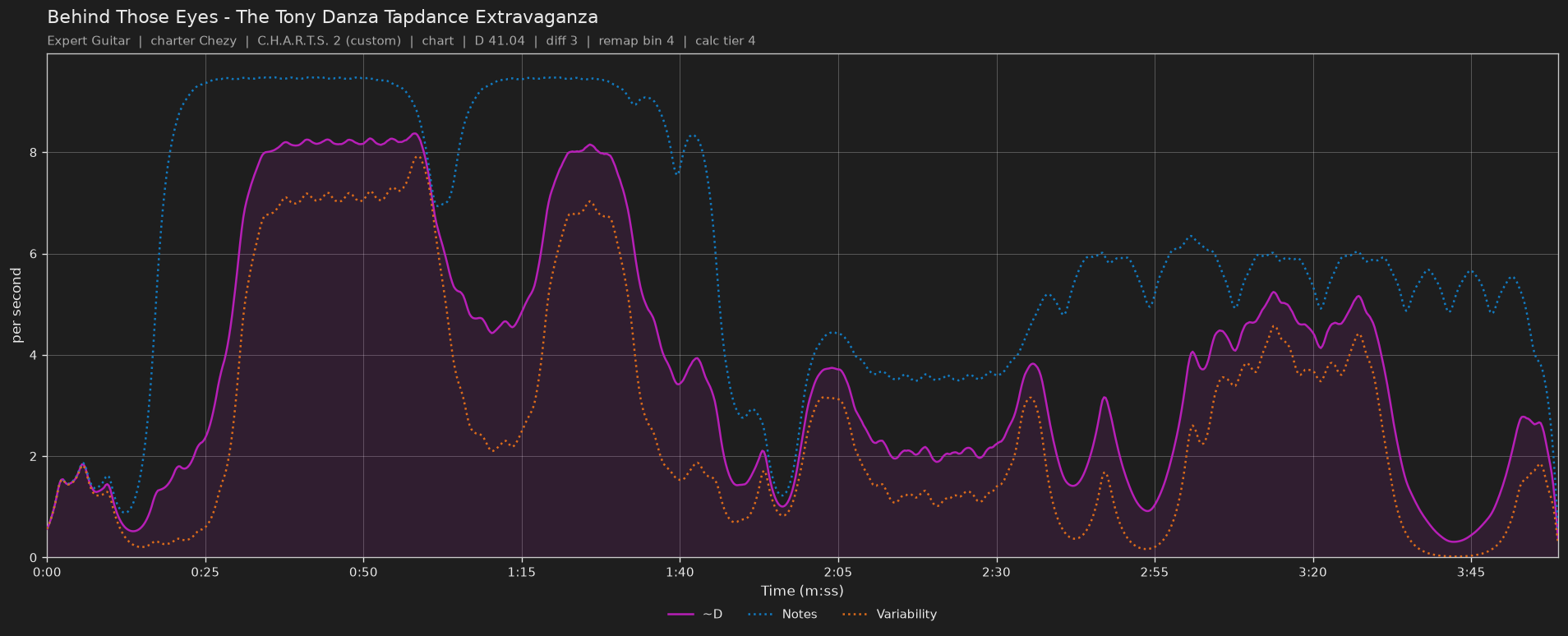This screenshot has height=636, width=1568.
Task: Click the 'chart' entry in the subtitle
Action: (438, 41)
